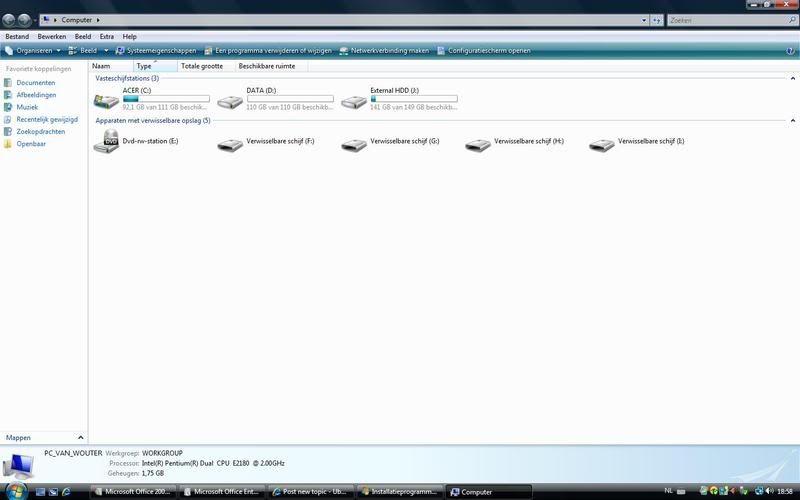Viewport: 800px width, 500px height.
Task: Open the External HDD (J:) drive icon
Action: tap(354, 101)
